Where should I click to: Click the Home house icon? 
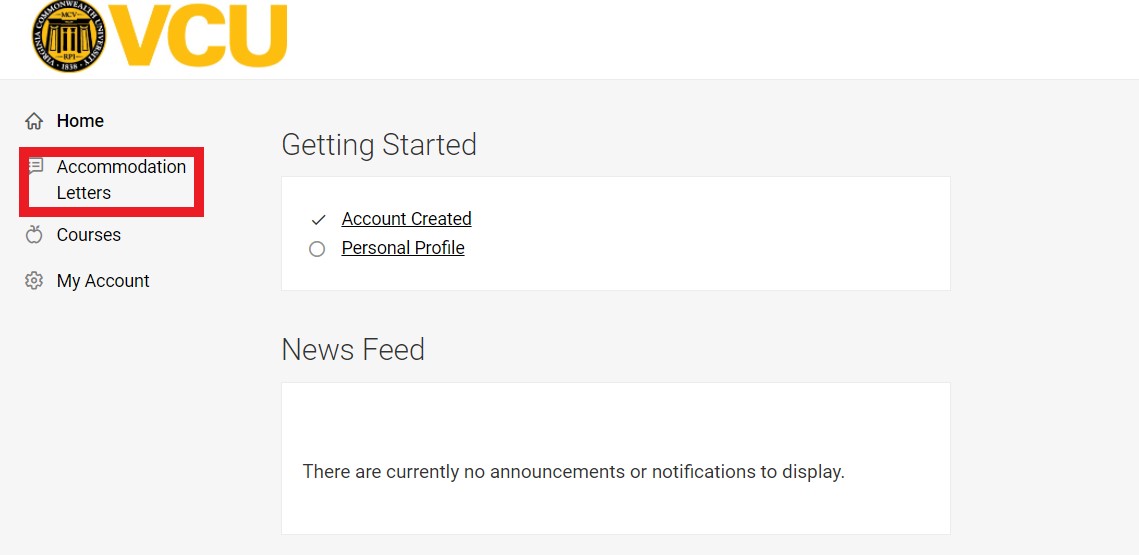(34, 121)
